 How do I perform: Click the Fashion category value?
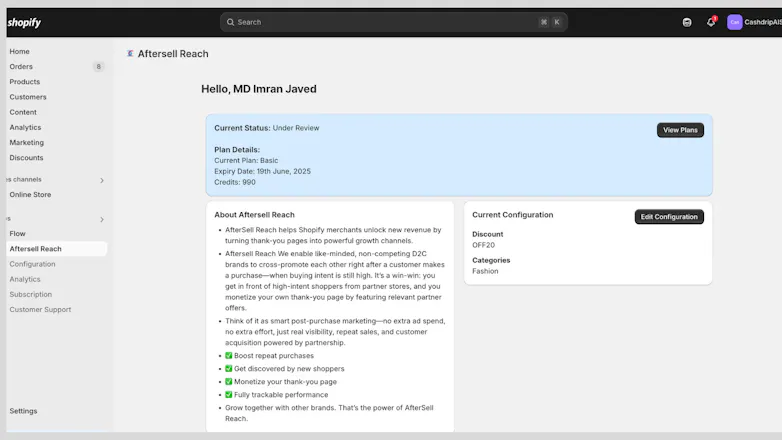485,271
